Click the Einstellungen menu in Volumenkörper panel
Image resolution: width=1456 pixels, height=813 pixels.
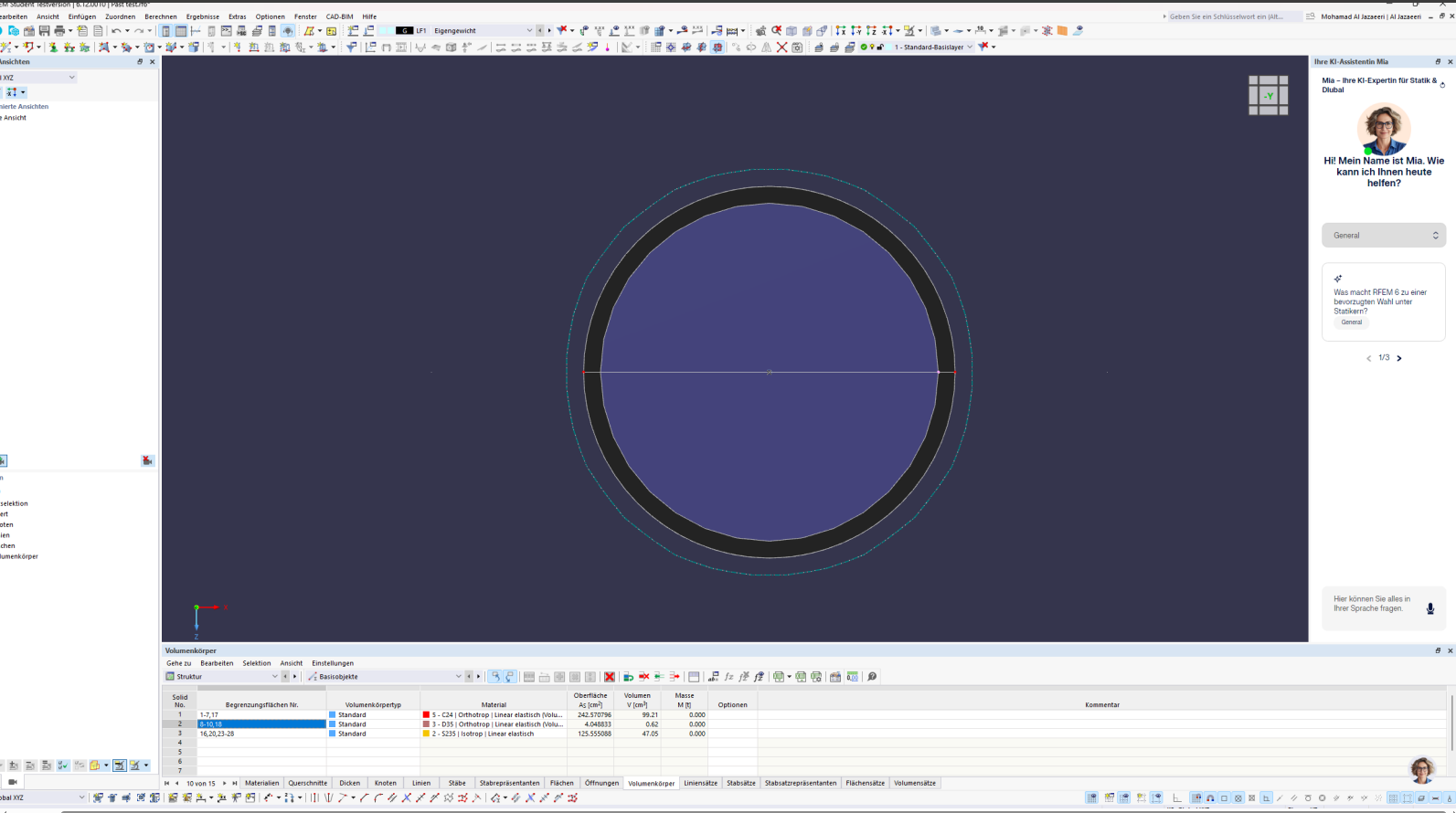pyautogui.click(x=332, y=663)
